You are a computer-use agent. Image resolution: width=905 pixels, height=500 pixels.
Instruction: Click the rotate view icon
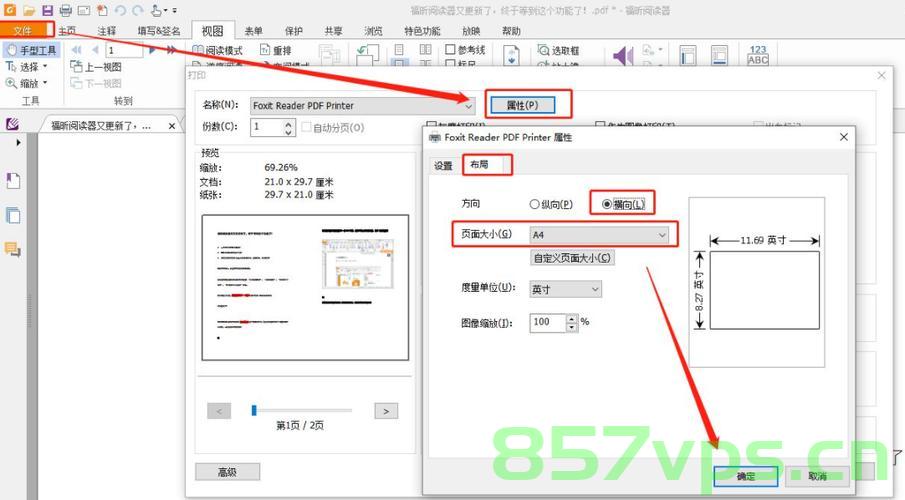point(367,55)
